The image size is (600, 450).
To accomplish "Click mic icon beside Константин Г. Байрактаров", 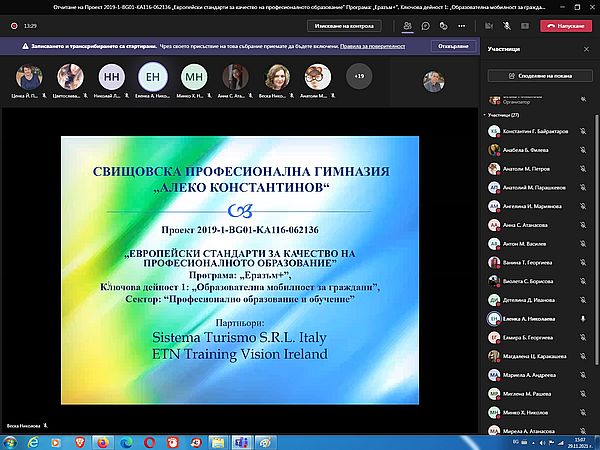I will [x=582, y=132].
